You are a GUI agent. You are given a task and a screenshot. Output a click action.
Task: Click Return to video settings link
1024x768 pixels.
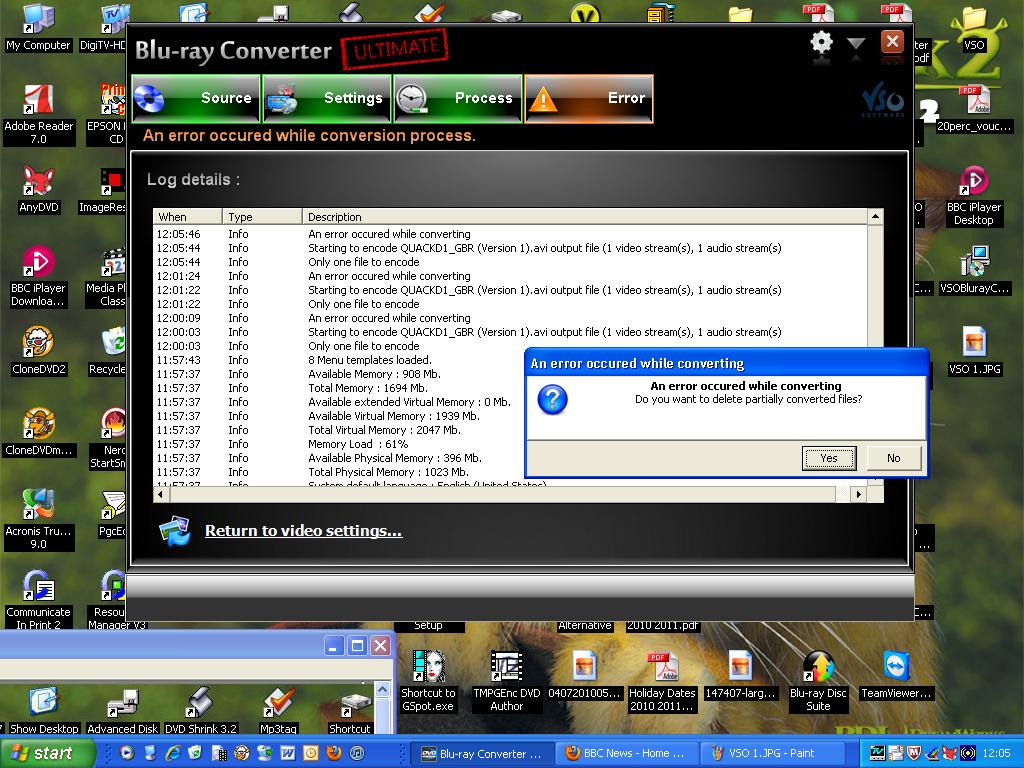click(x=304, y=530)
